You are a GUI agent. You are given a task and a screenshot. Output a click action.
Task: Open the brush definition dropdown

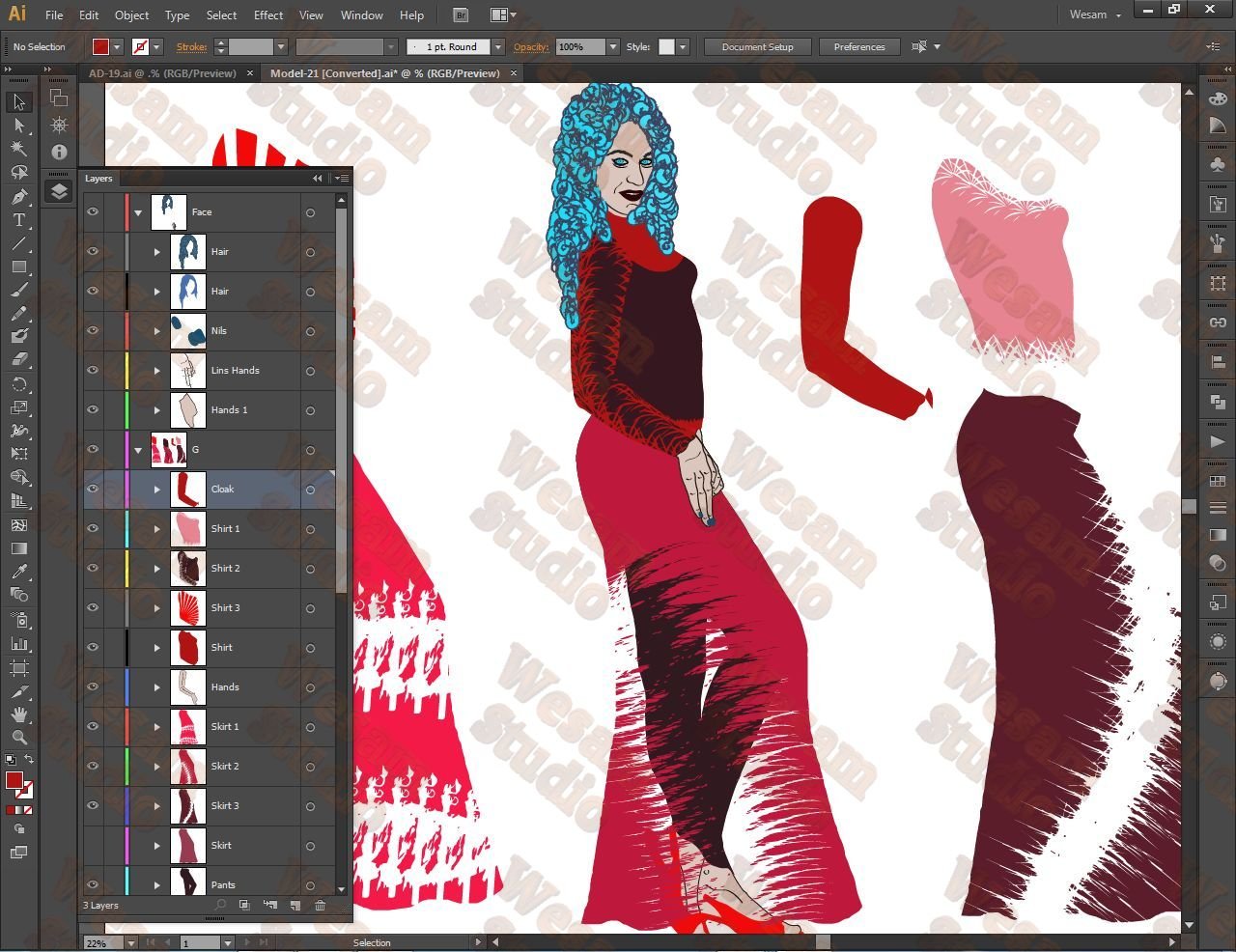(x=498, y=46)
